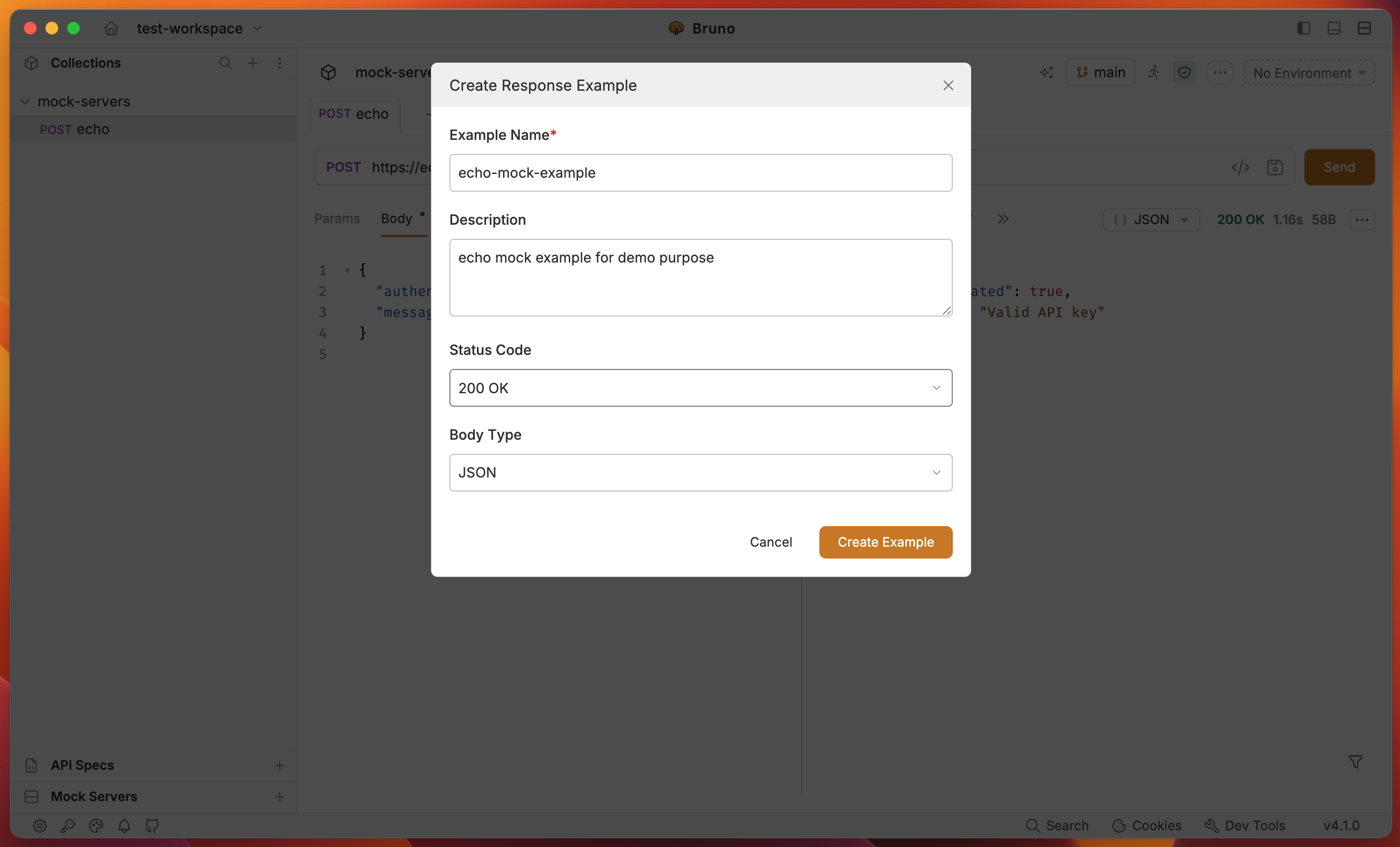Image resolution: width=1400 pixels, height=847 pixels.
Task: Click the key icon in status bar
Action: click(x=68, y=826)
